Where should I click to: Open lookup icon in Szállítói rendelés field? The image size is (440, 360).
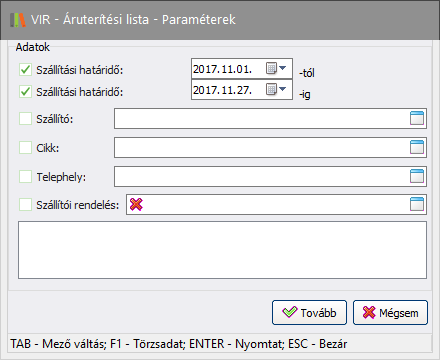[x=417, y=204]
